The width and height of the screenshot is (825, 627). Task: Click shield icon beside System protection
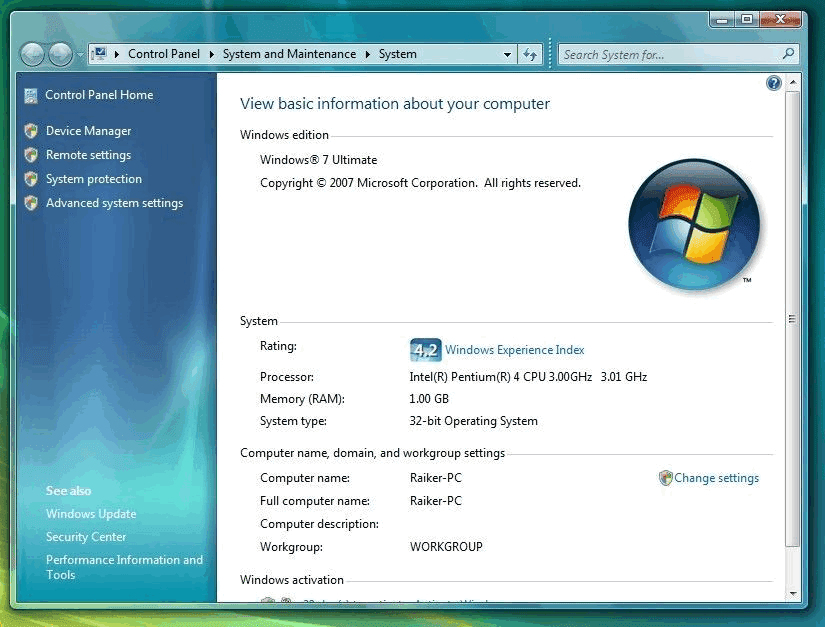[x=31, y=179]
